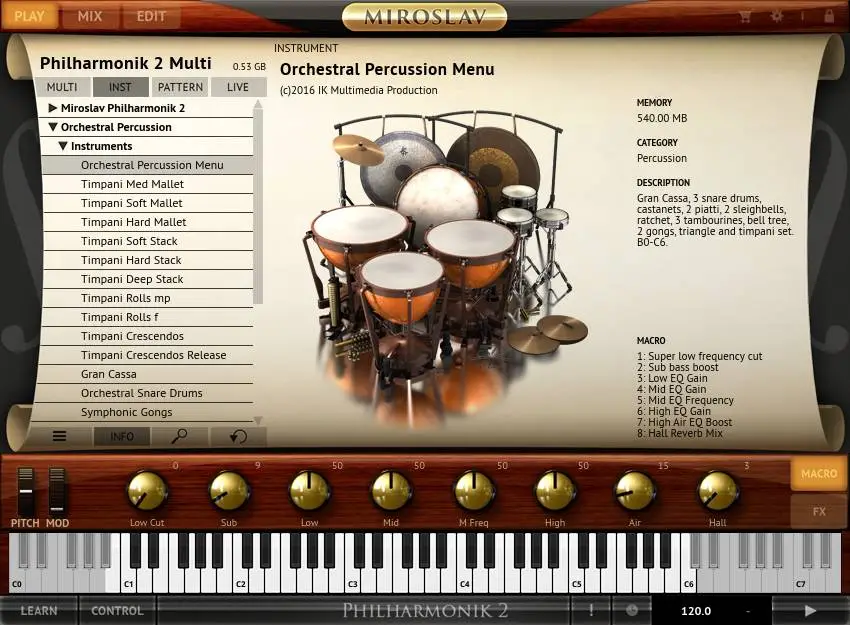Select Timpani Rolls mp
Image resolution: width=850 pixels, height=625 pixels.
pyautogui.click(x=147, y=298)
